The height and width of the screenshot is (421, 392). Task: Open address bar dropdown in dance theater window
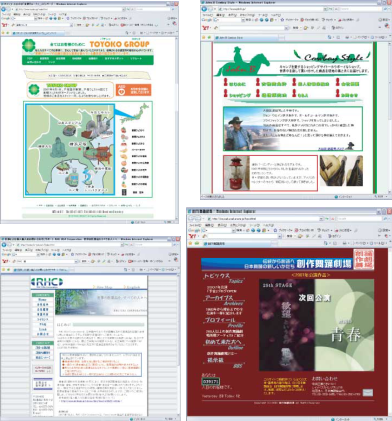322,219
